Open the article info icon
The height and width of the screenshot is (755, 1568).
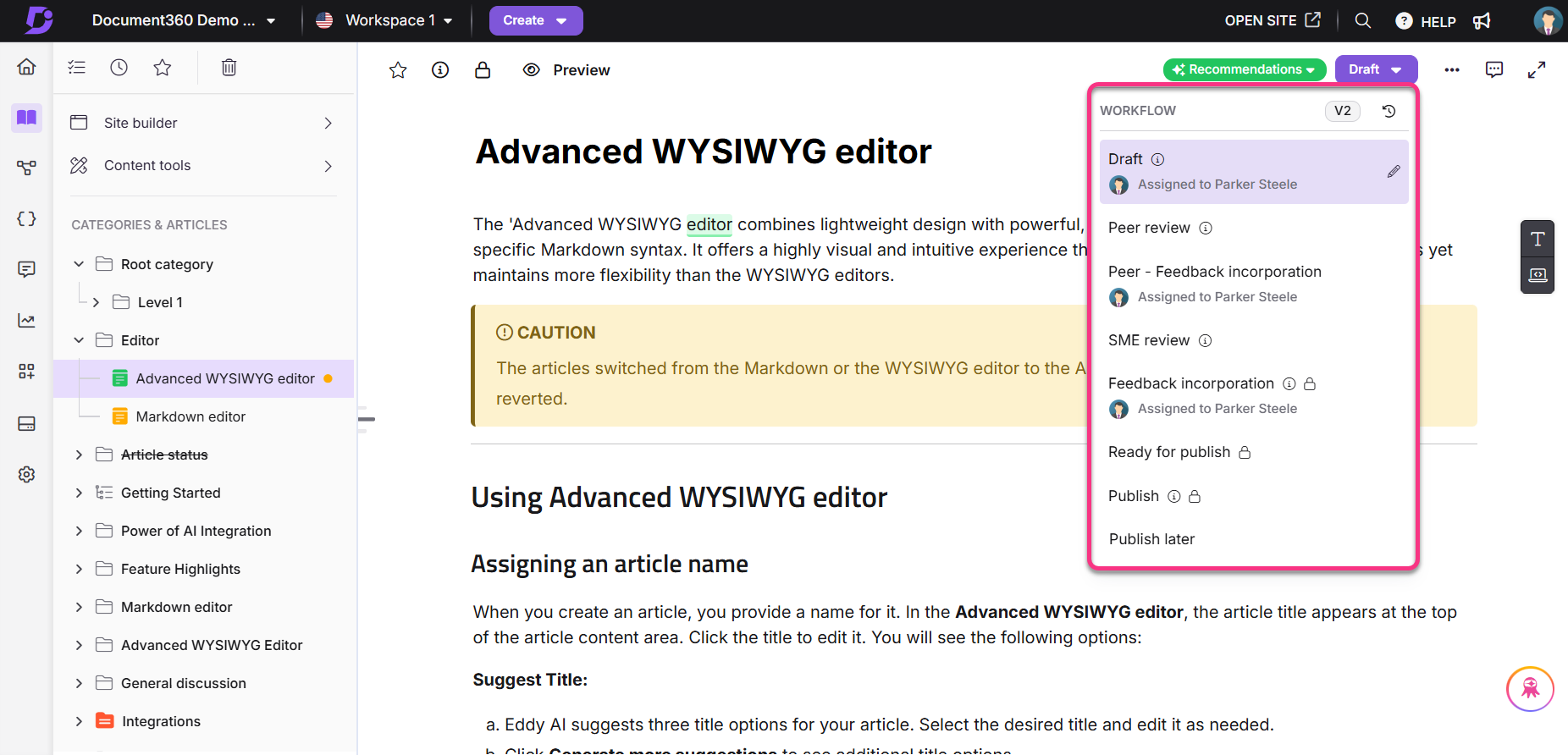click(x=440, y=70)
